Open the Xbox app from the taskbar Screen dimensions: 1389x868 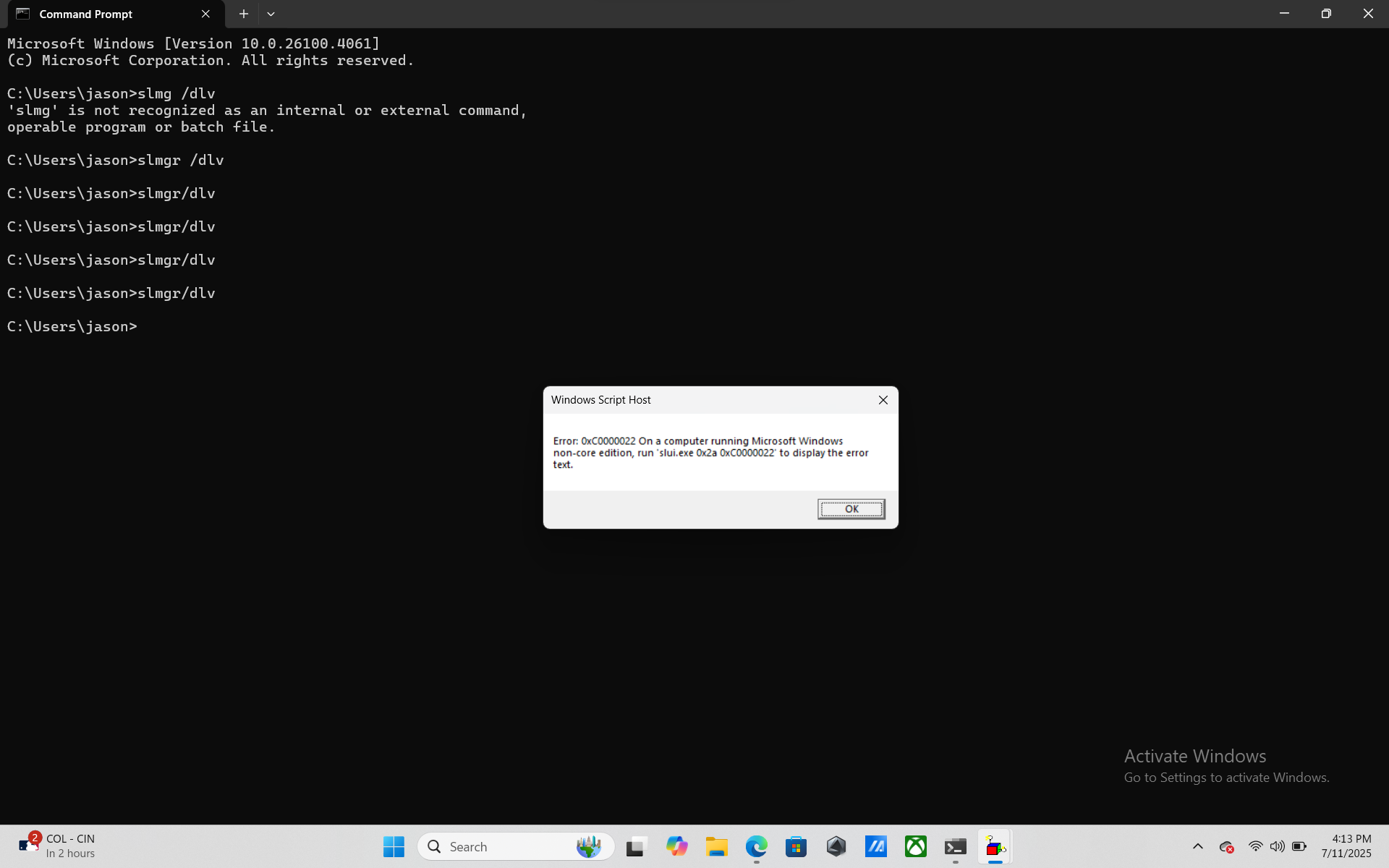915,846
